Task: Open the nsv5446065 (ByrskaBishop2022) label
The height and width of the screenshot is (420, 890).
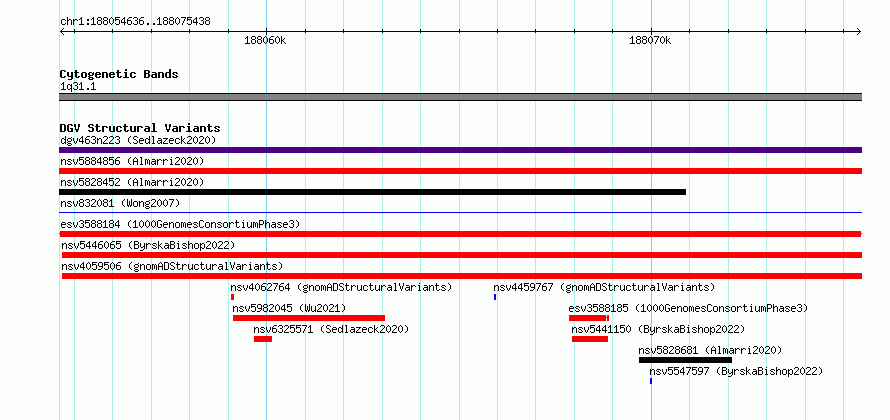Action: [148, 245]
